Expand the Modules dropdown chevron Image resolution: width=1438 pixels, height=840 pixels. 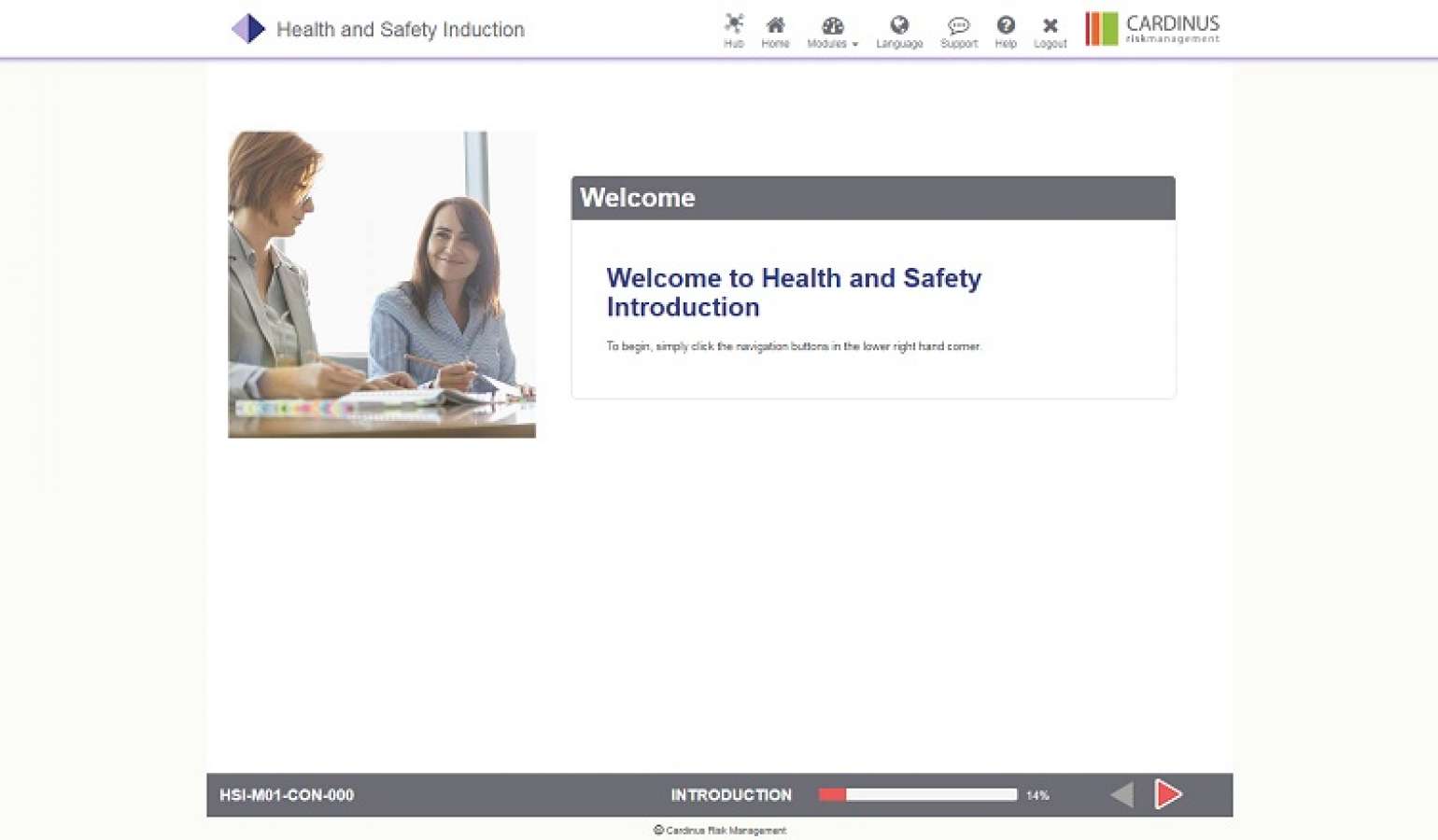(853, 43)
